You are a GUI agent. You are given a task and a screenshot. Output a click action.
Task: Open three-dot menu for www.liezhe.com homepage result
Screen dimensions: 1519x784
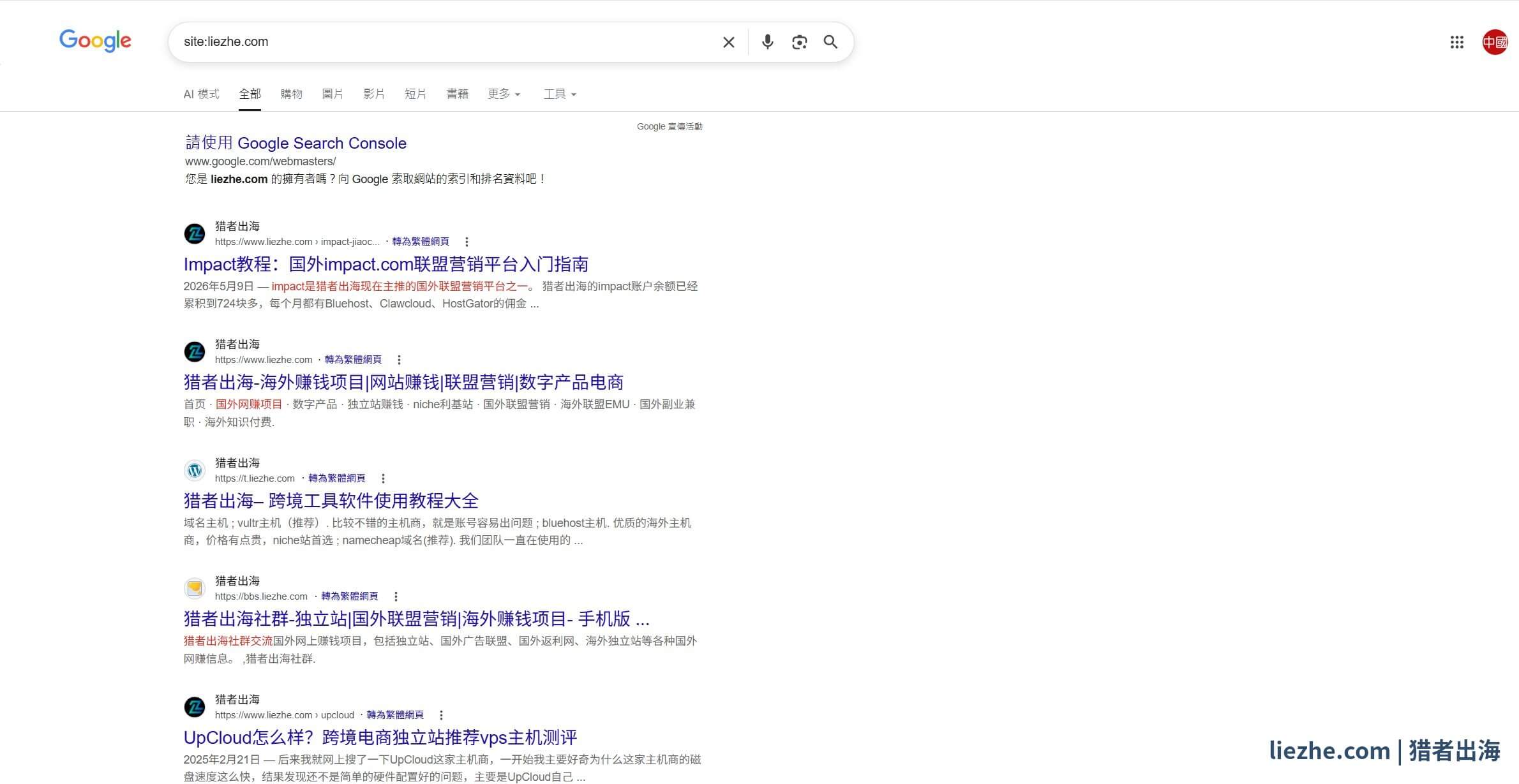(x=399, y=360)
